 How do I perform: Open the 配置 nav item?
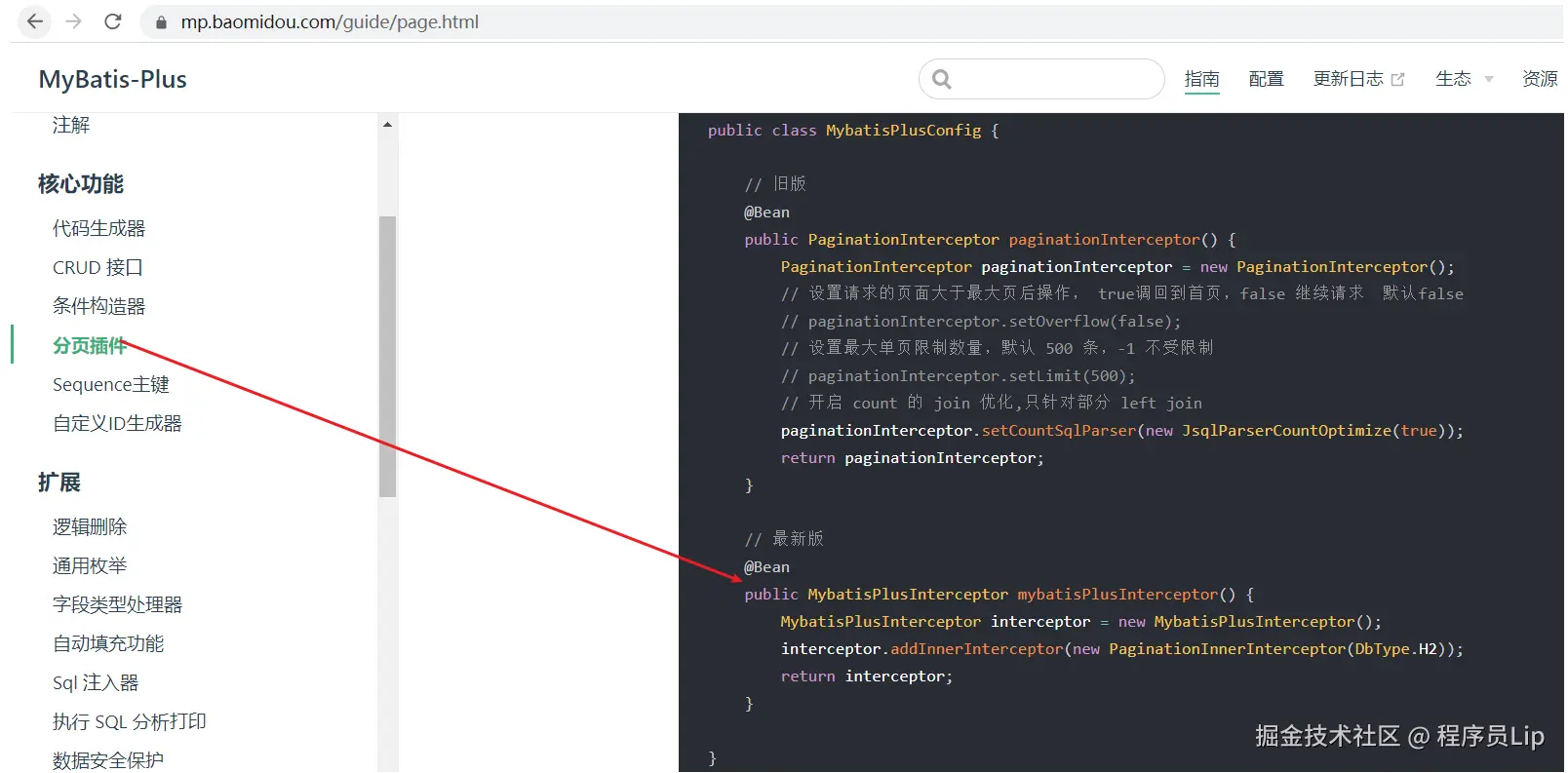(x=1266, y=79)
